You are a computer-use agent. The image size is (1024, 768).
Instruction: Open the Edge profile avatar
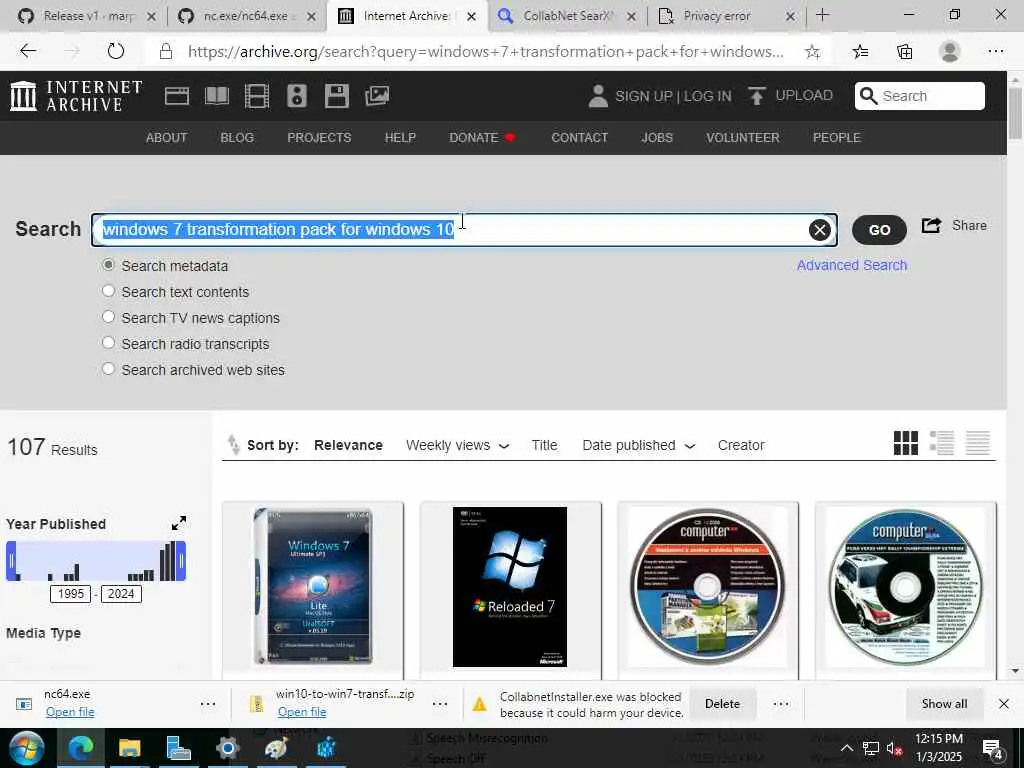click(x=950, y=51)
